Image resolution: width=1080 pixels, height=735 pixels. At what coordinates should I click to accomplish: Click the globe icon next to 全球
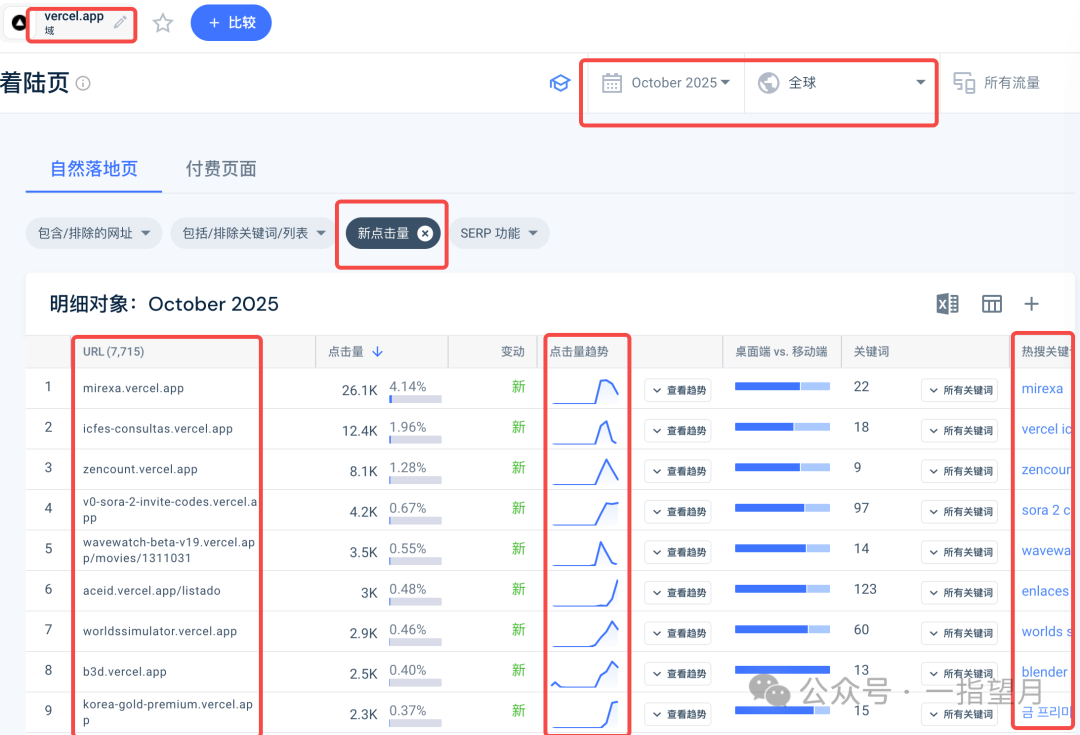coord(768,83)
